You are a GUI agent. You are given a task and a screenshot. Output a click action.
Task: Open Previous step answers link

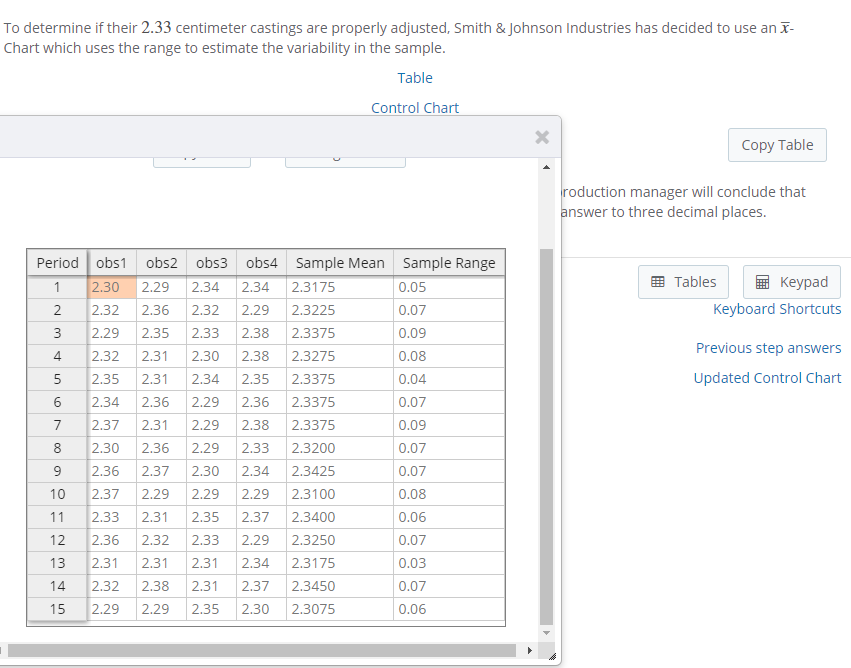(768, 348)
